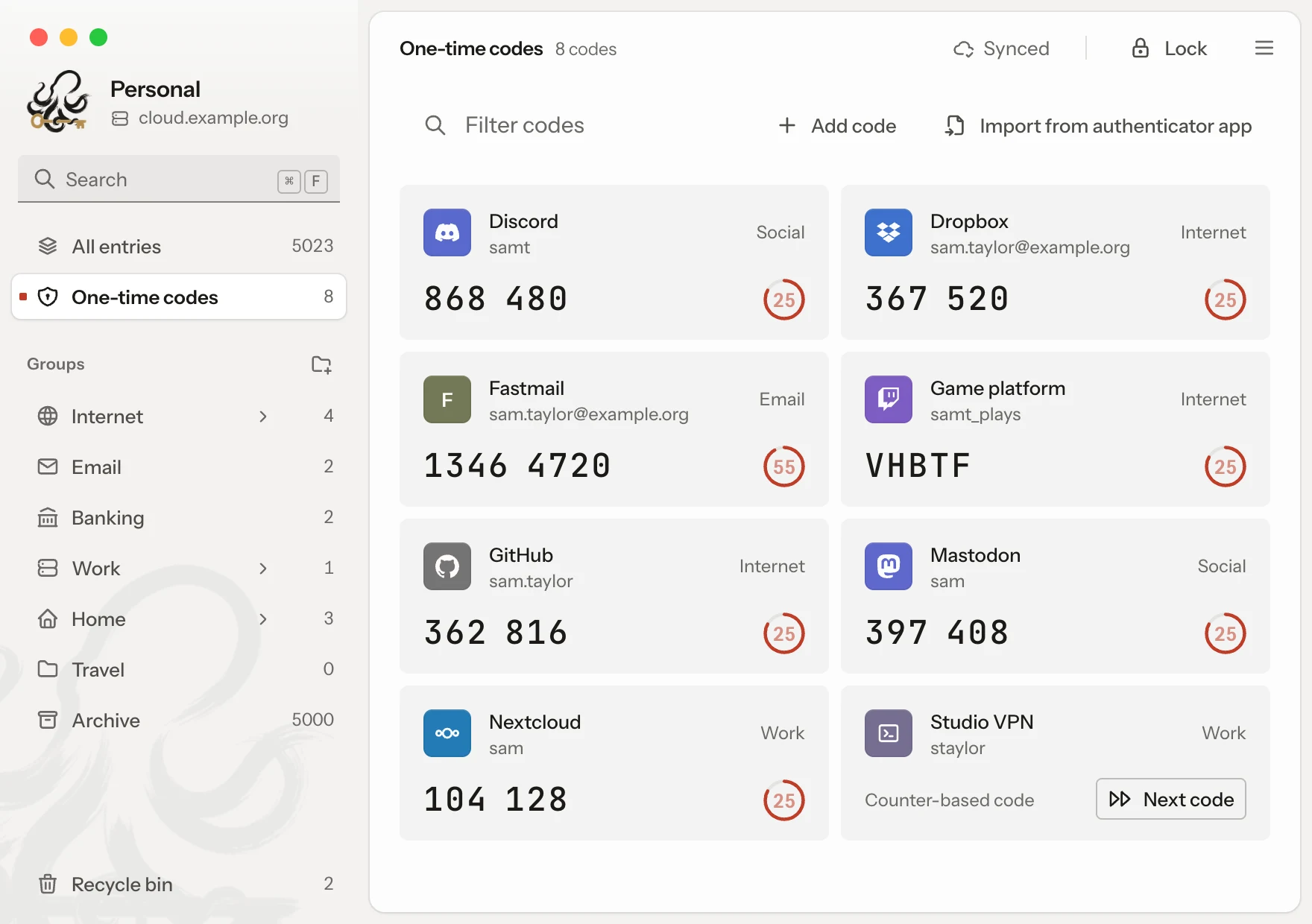Click Import from authenticator app
Image resolution: width=1312 pixels, height=924 pixels.
pyautogui.click(x=1098, y=126)
